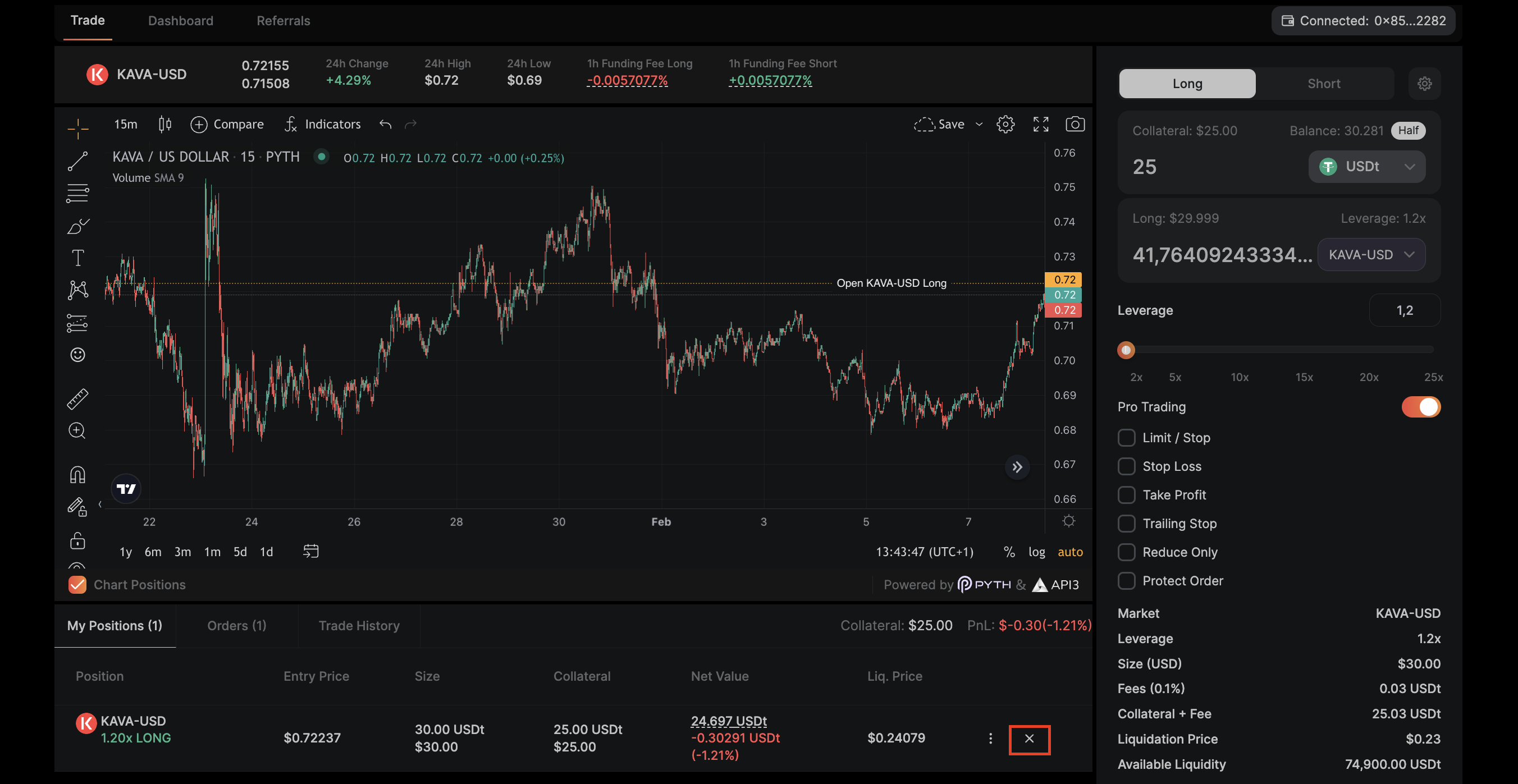Open the USDt collateral token dropdown

click(x=1366, y=167)
